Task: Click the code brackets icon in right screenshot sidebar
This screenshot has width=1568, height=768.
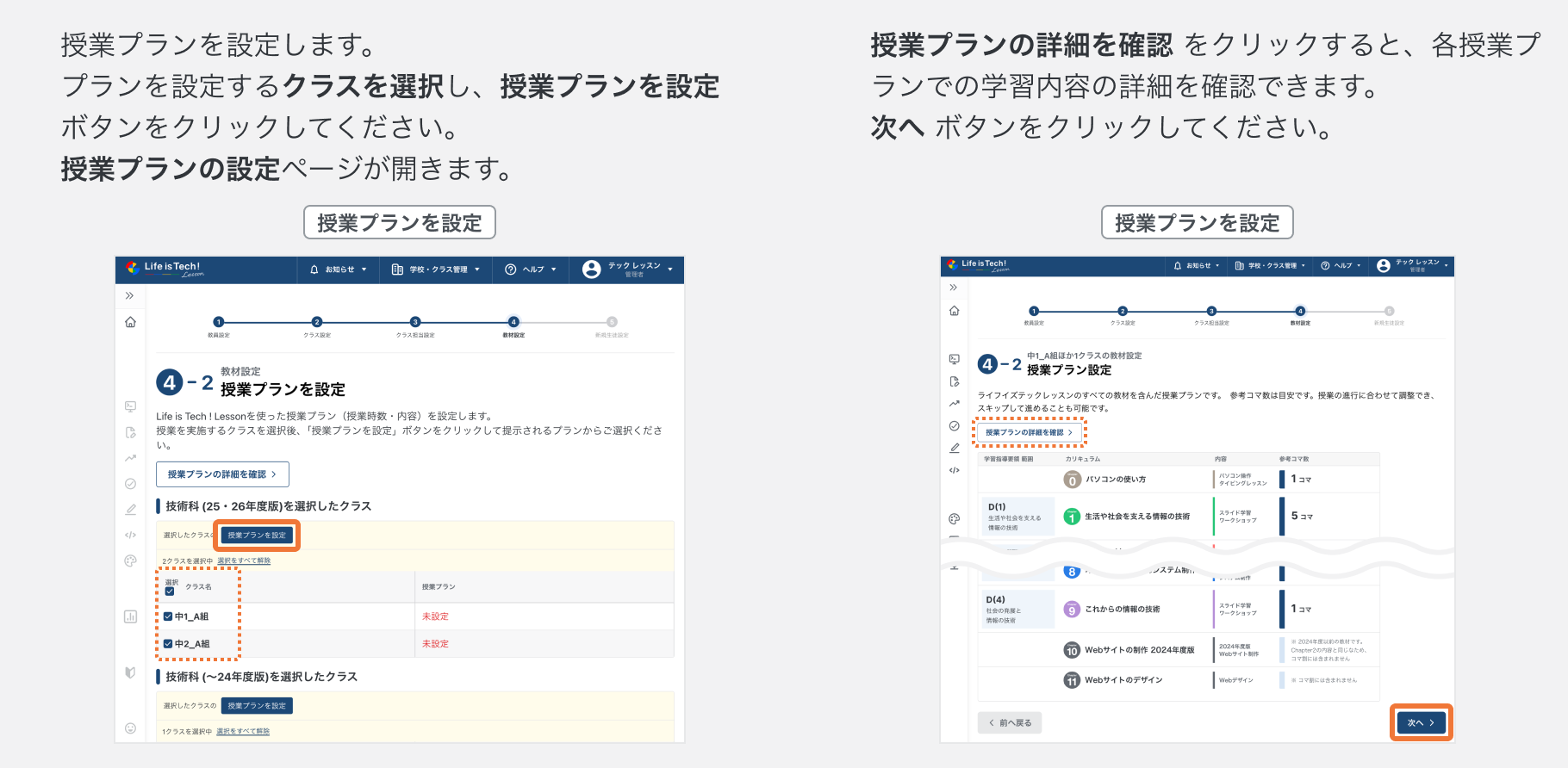Action: click(x=954, y=470)
